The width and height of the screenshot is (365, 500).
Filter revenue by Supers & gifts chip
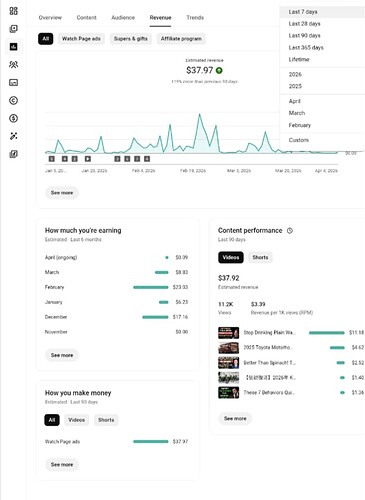(x=131, y=39)
